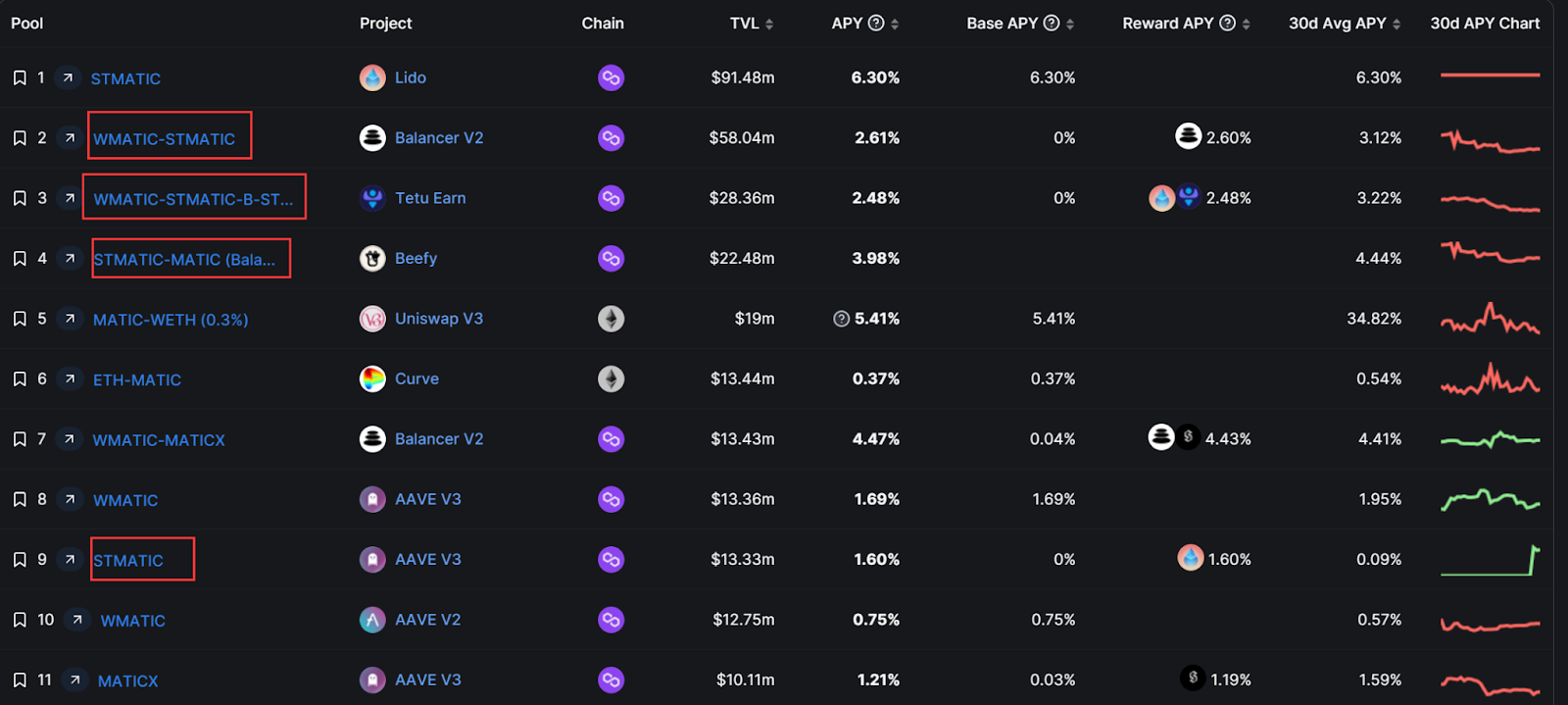Open external link arrow for WMATIC-STMATIC-B-ST...
The width and height of the screenshot is (1568, 705).
pyautogui.click(x=69, y=198)
